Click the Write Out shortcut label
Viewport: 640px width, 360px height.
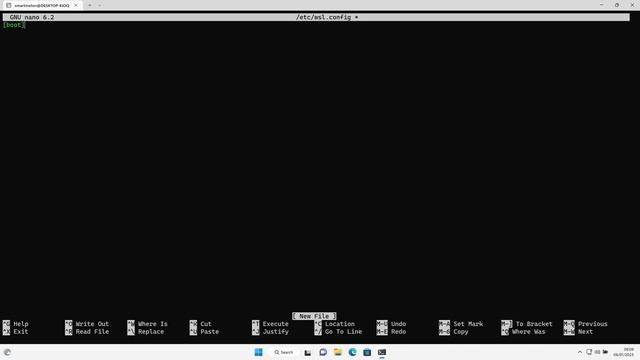point(92,324)
